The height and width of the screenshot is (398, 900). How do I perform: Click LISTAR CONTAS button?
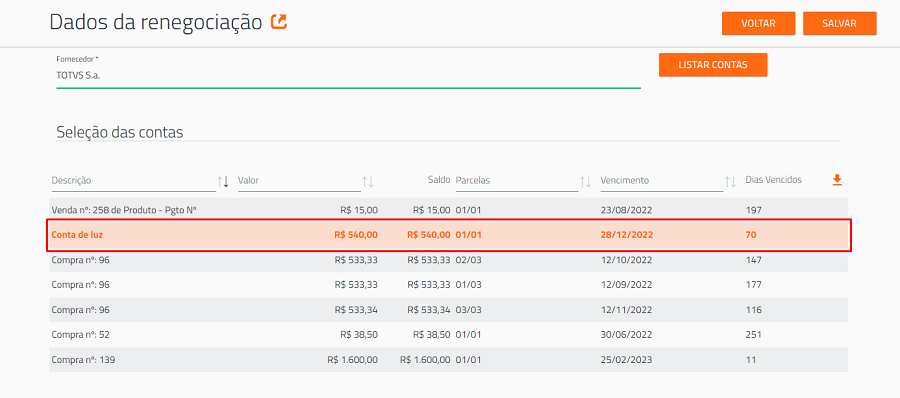713,65
